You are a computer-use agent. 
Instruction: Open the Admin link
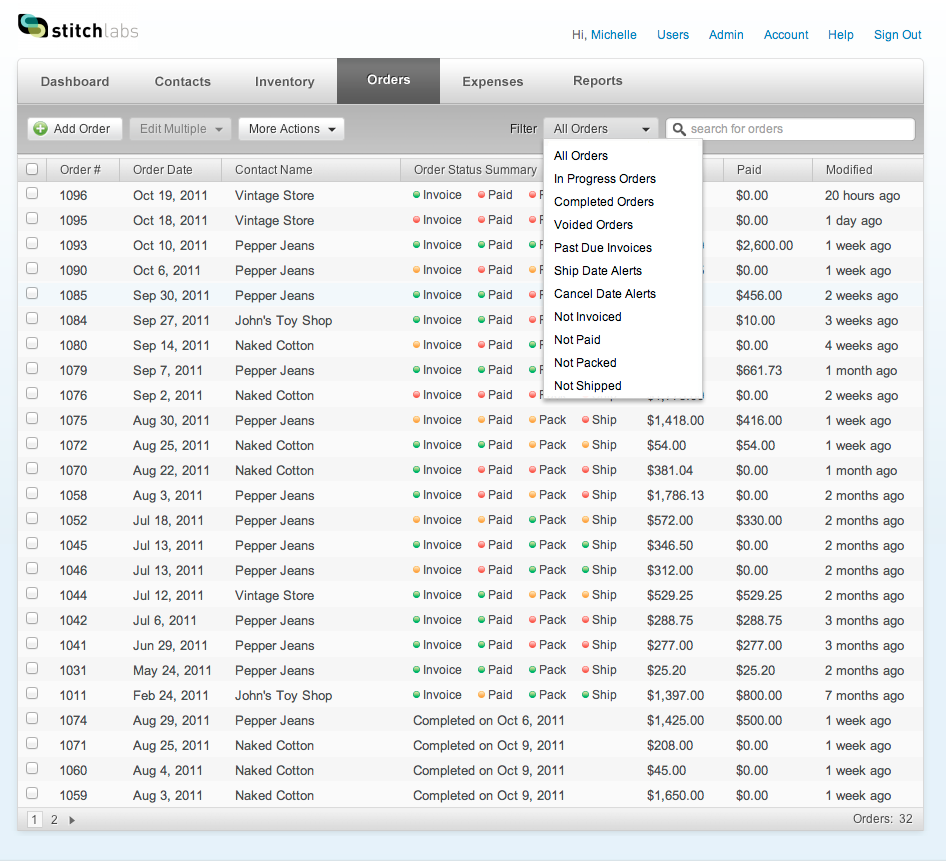pos(726,34)
